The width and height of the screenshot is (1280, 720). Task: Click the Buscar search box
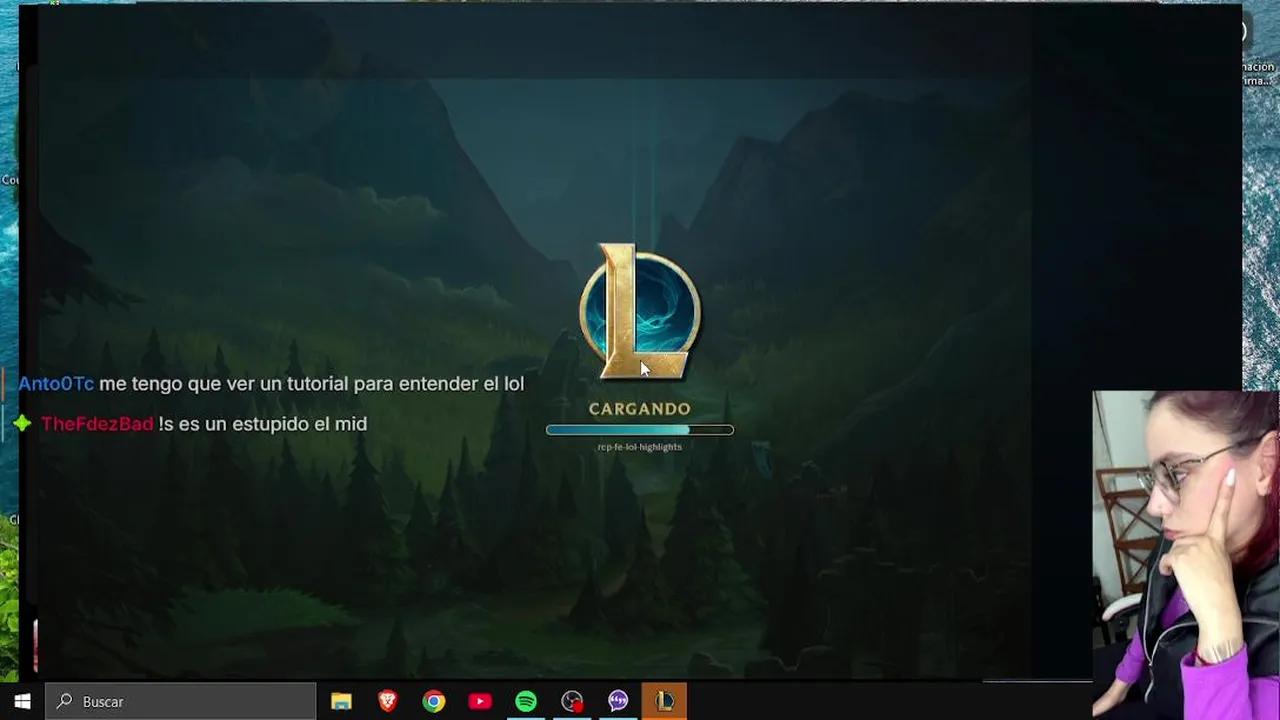pyautogui.click(x=181, y=702)
